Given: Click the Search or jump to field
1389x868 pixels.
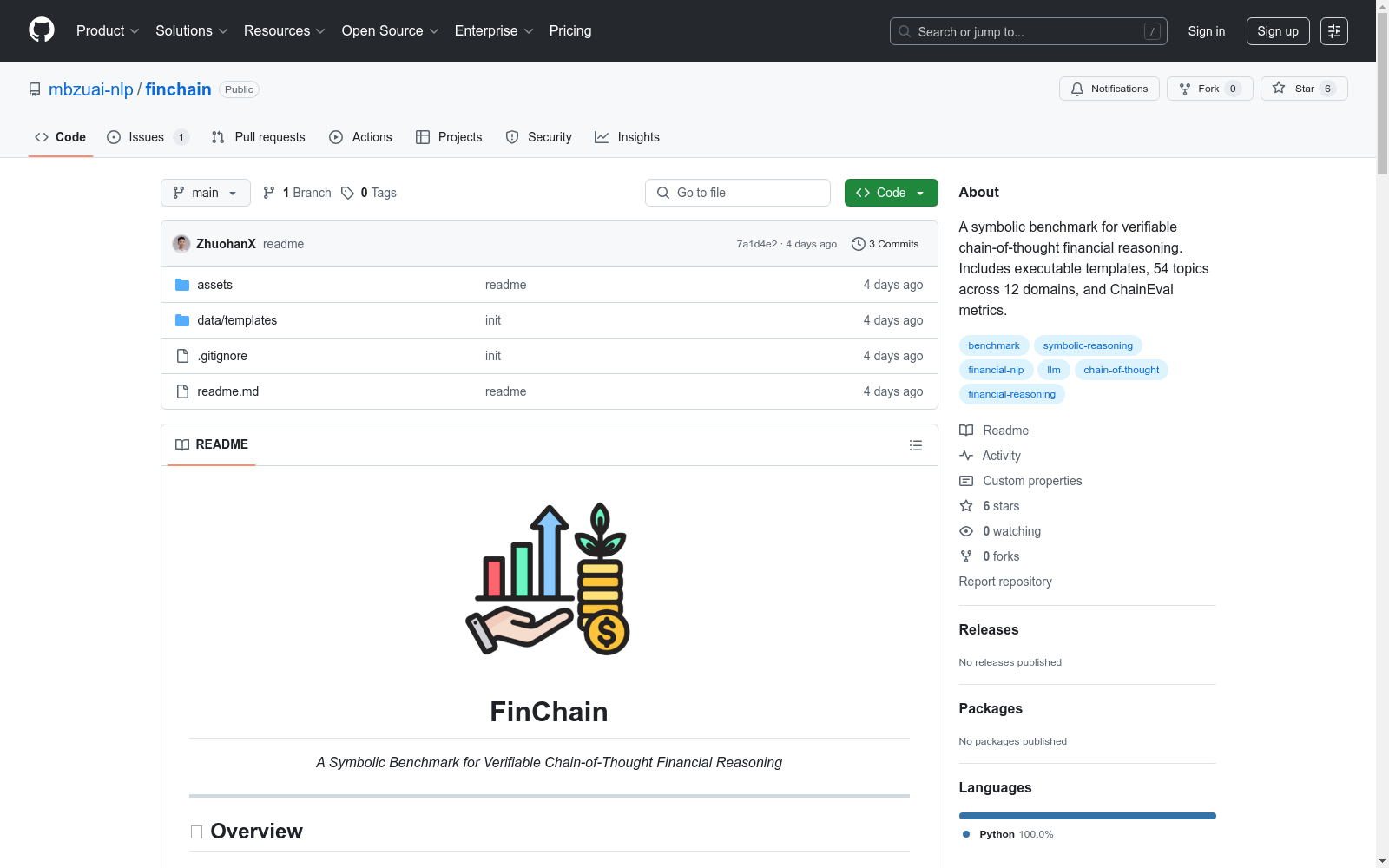Looking at the screenshot, I should [x=1029, y=31].
